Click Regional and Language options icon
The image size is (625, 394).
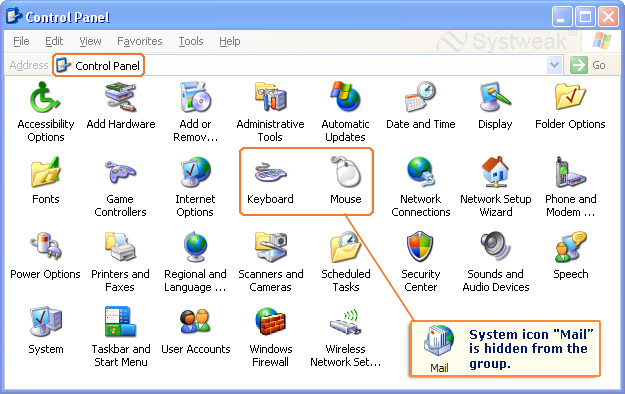[x=195, y=247]
